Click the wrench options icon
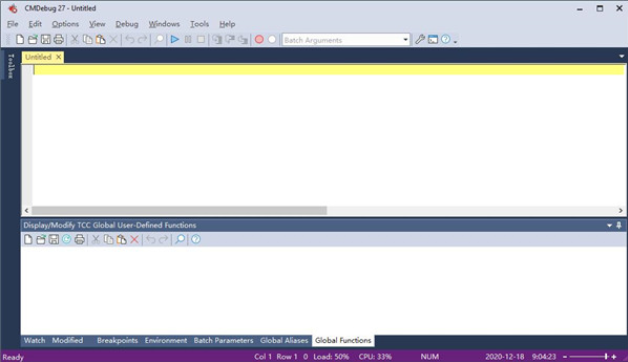628x362 pixels. point(420,39)
